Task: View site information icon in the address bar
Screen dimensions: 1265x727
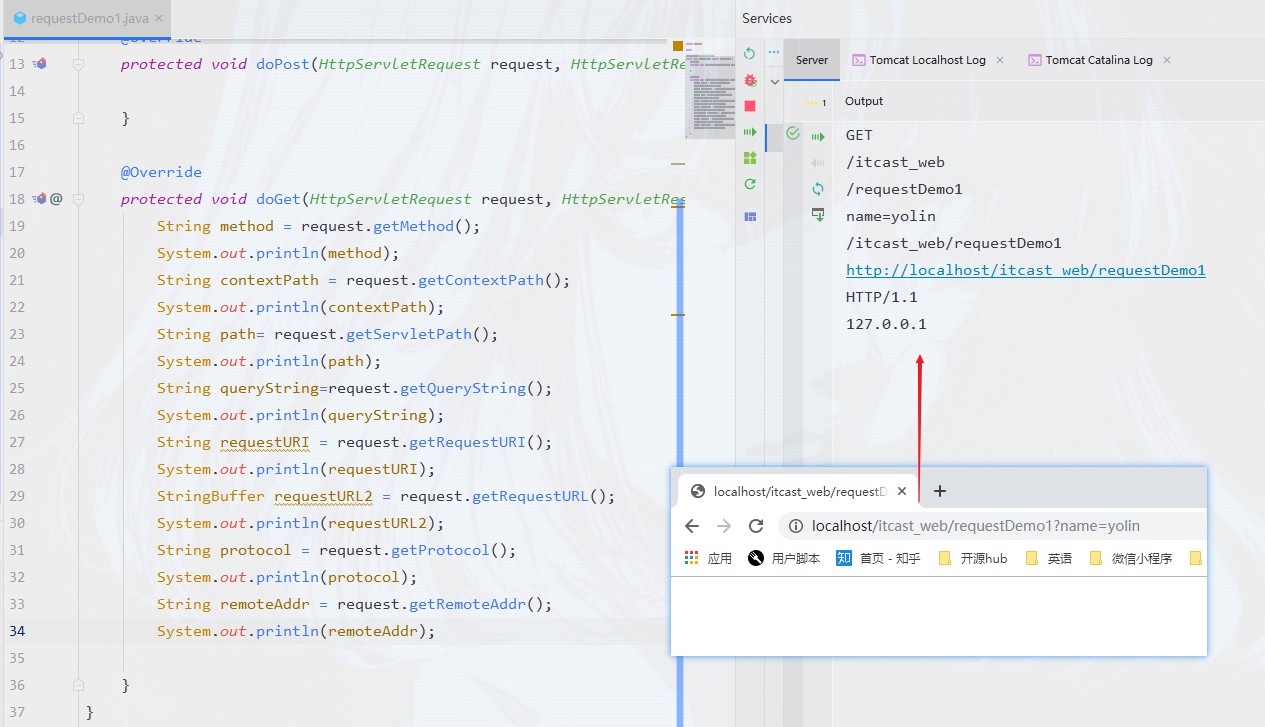Action: pyautogui.click(x=796, y=526)
